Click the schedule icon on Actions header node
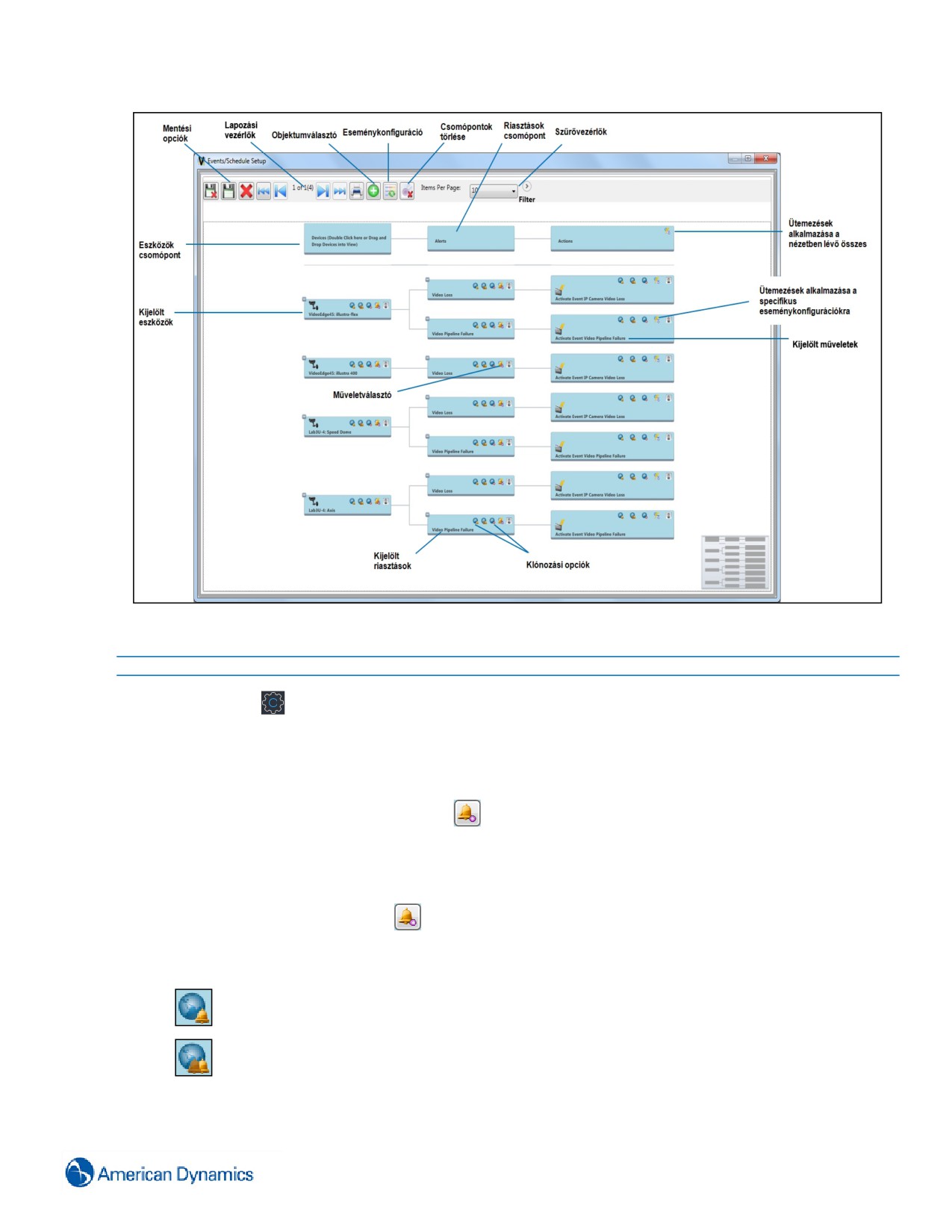Image resolution: width=952 pixels, height=1232 pixels. (x=668, y=231)
